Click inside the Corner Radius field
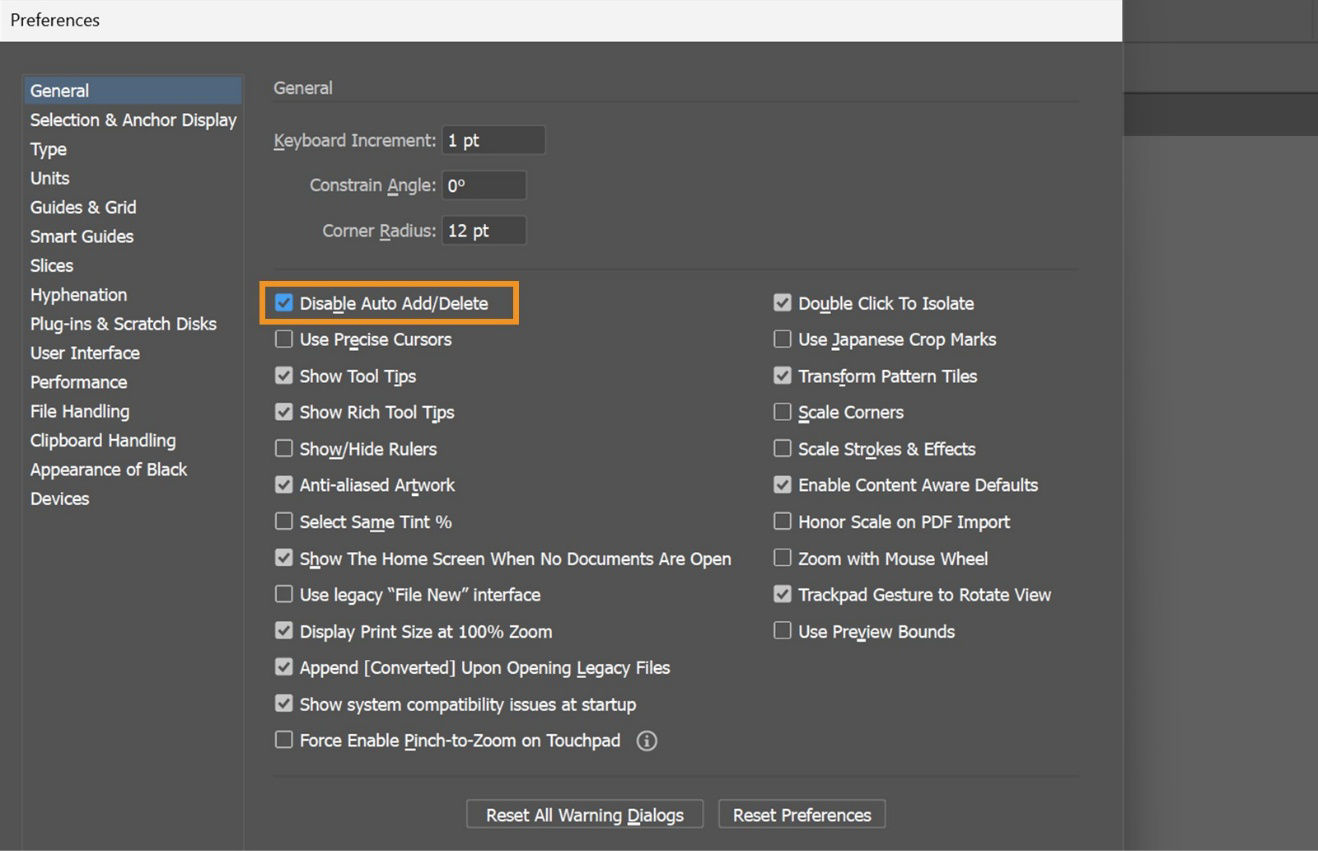Viewport: 1318px width, 851px height. coord(484,230)
